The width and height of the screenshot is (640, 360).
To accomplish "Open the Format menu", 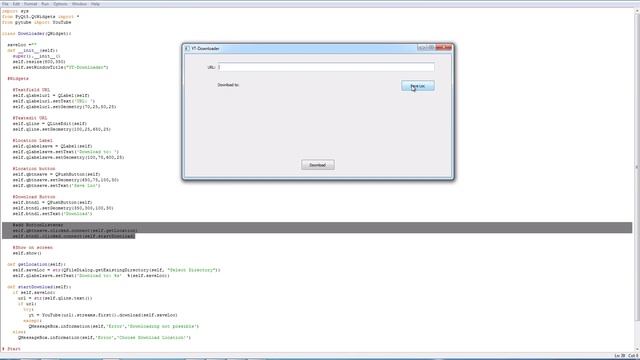I will 31,4.
